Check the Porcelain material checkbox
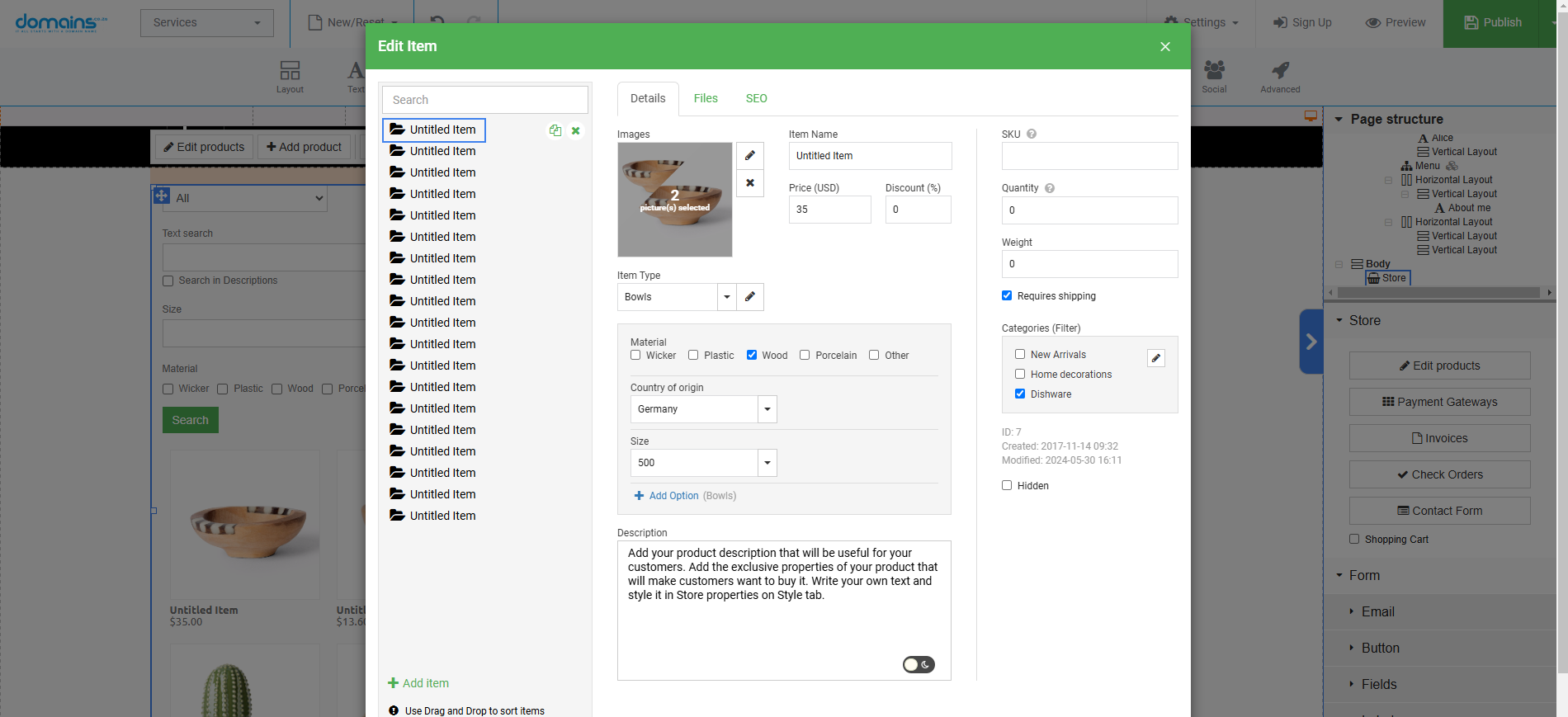This screenshot has width=1568, height=717. (x=805, y=356)
